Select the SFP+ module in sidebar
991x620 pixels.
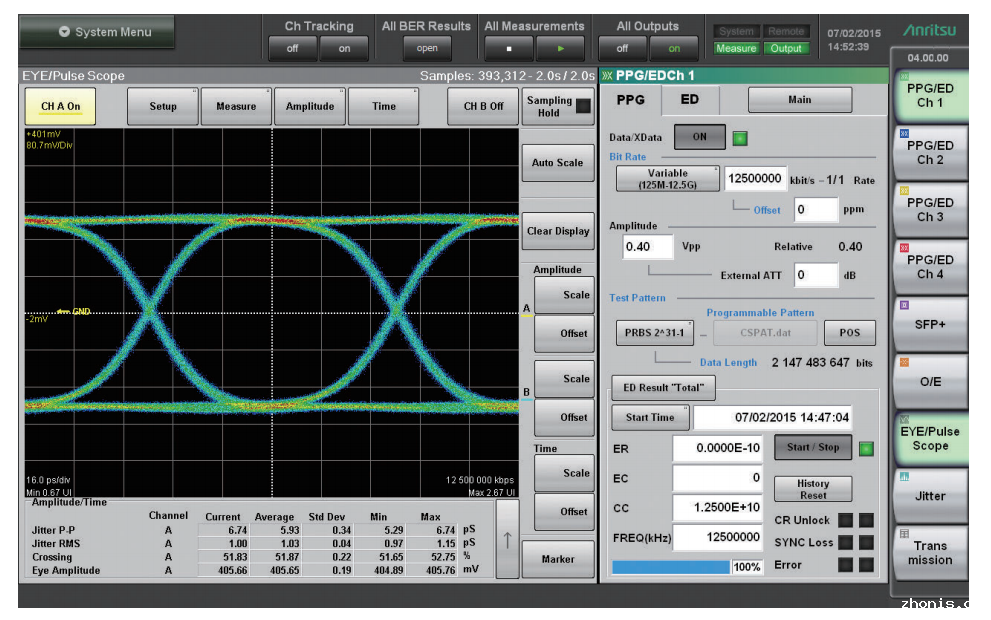click(929, 324)
